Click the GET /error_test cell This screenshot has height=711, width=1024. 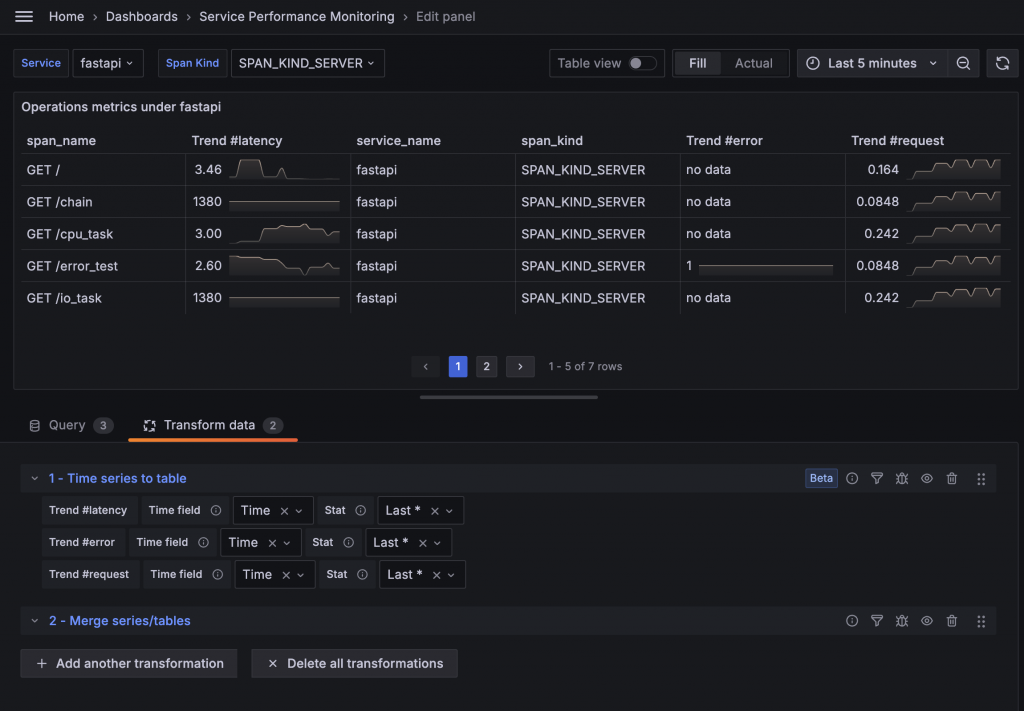(x=103, y=266)
